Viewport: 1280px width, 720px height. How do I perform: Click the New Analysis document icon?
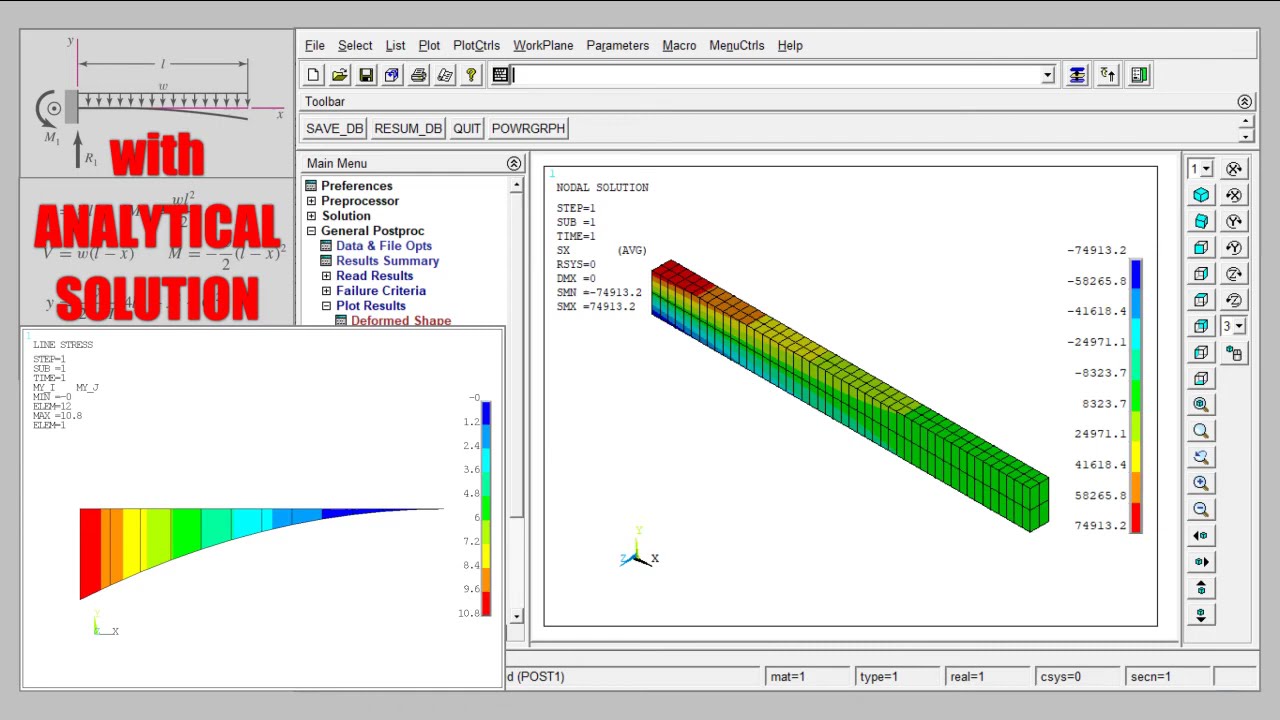click(x=313, y=75)
